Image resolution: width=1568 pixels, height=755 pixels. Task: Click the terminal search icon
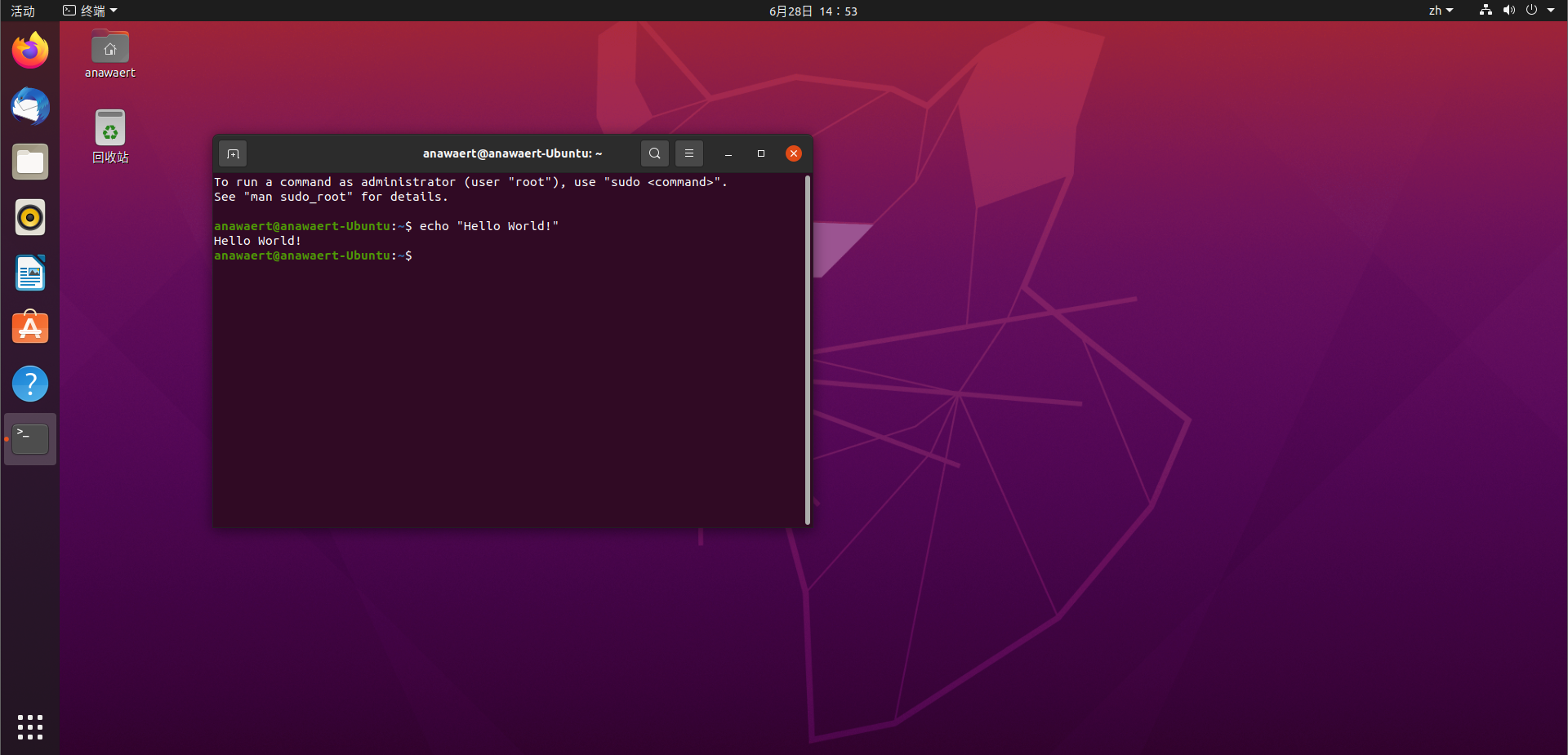click(654, 153)
